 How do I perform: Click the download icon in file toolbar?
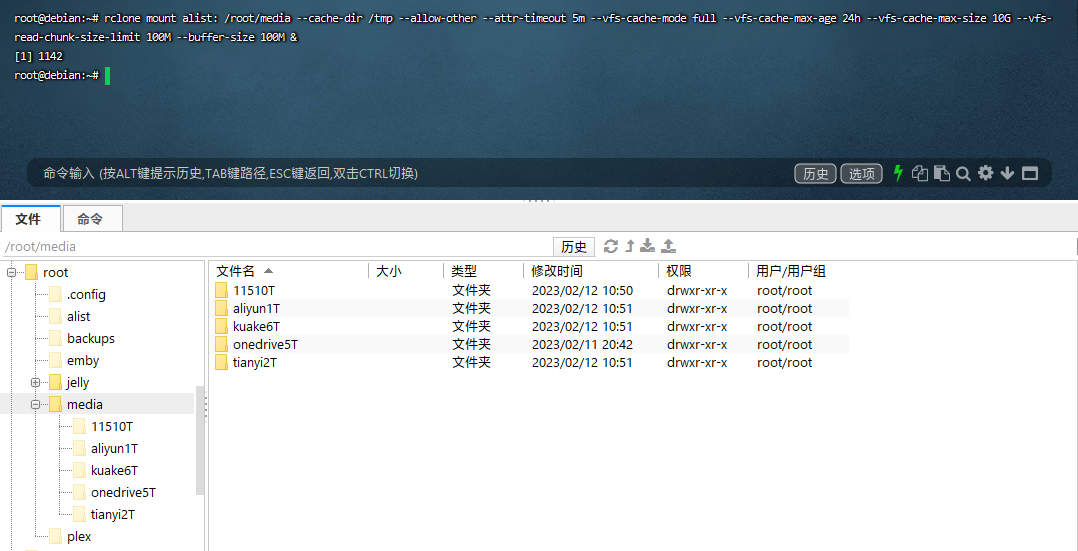point(648,246)
